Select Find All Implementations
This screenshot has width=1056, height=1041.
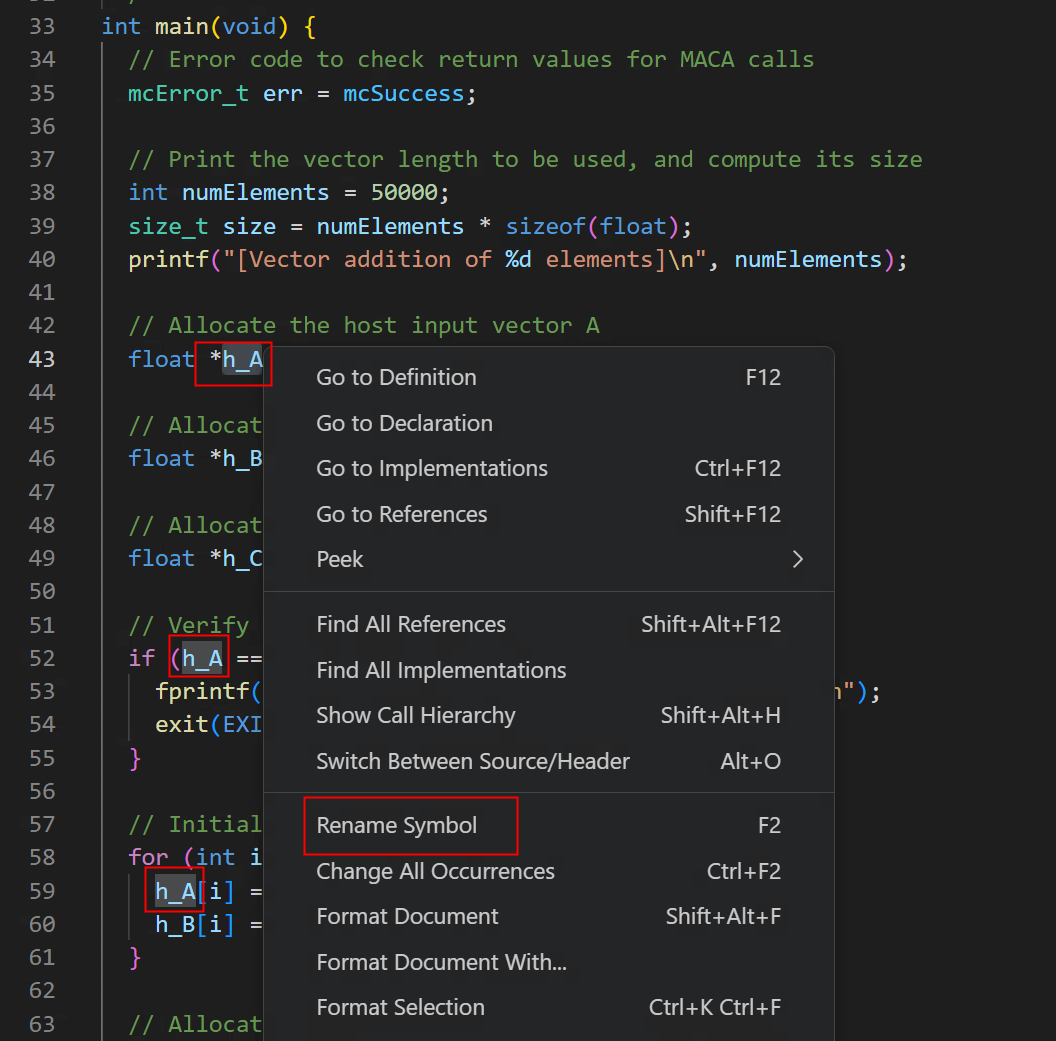(x=441, y=670)
